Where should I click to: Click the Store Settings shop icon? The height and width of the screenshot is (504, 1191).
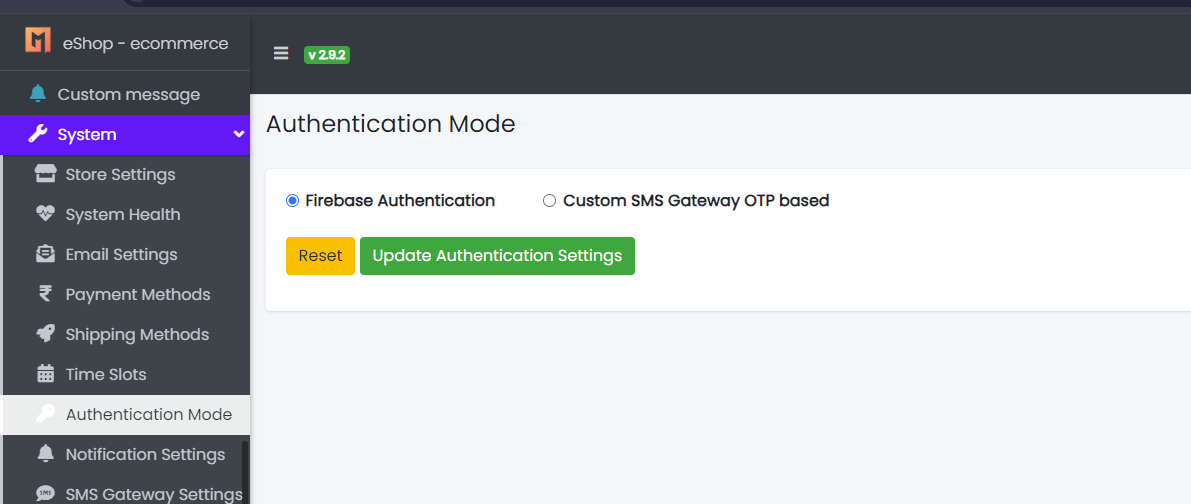point(45,174)
